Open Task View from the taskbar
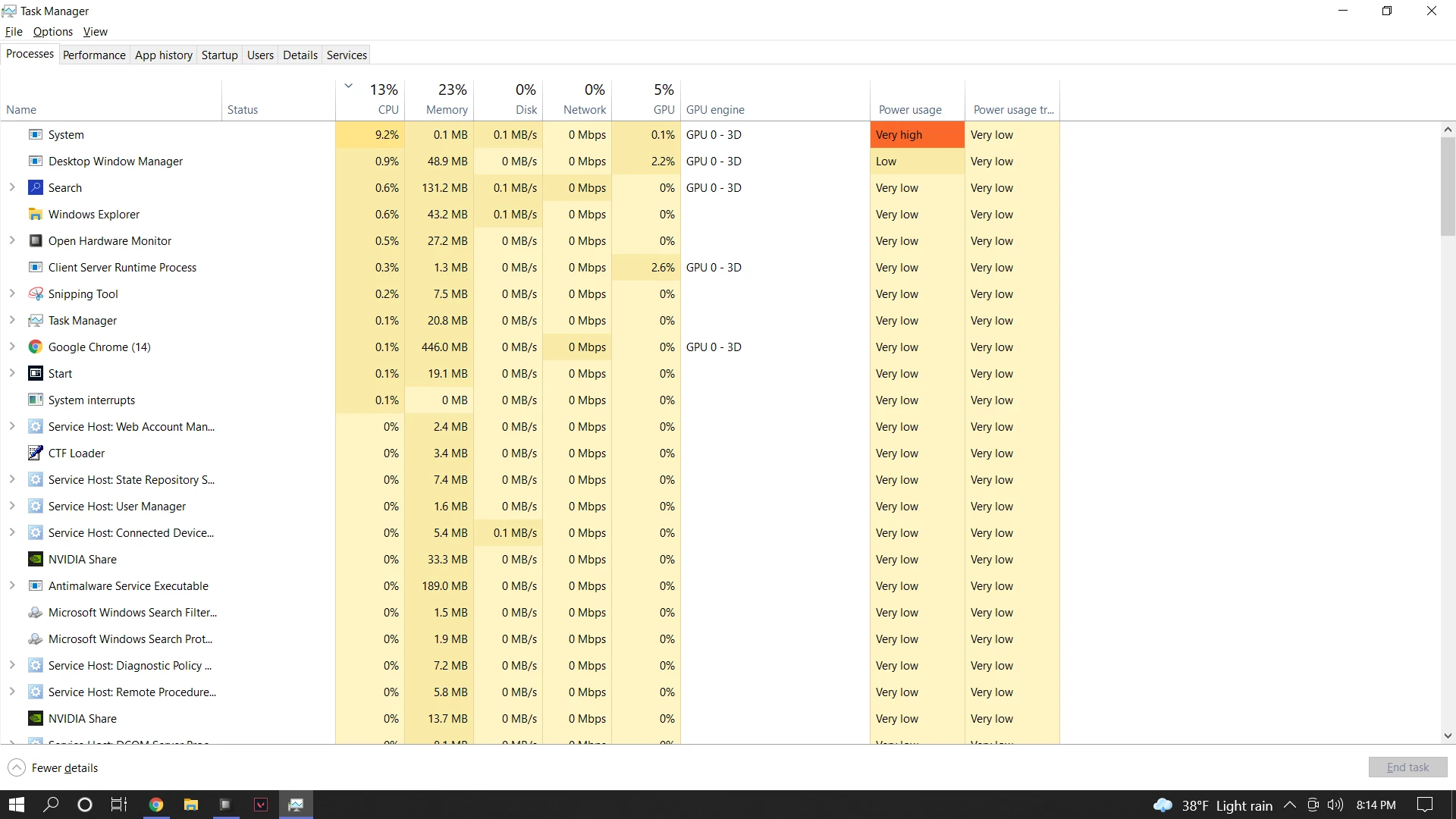 click(119, 805)
